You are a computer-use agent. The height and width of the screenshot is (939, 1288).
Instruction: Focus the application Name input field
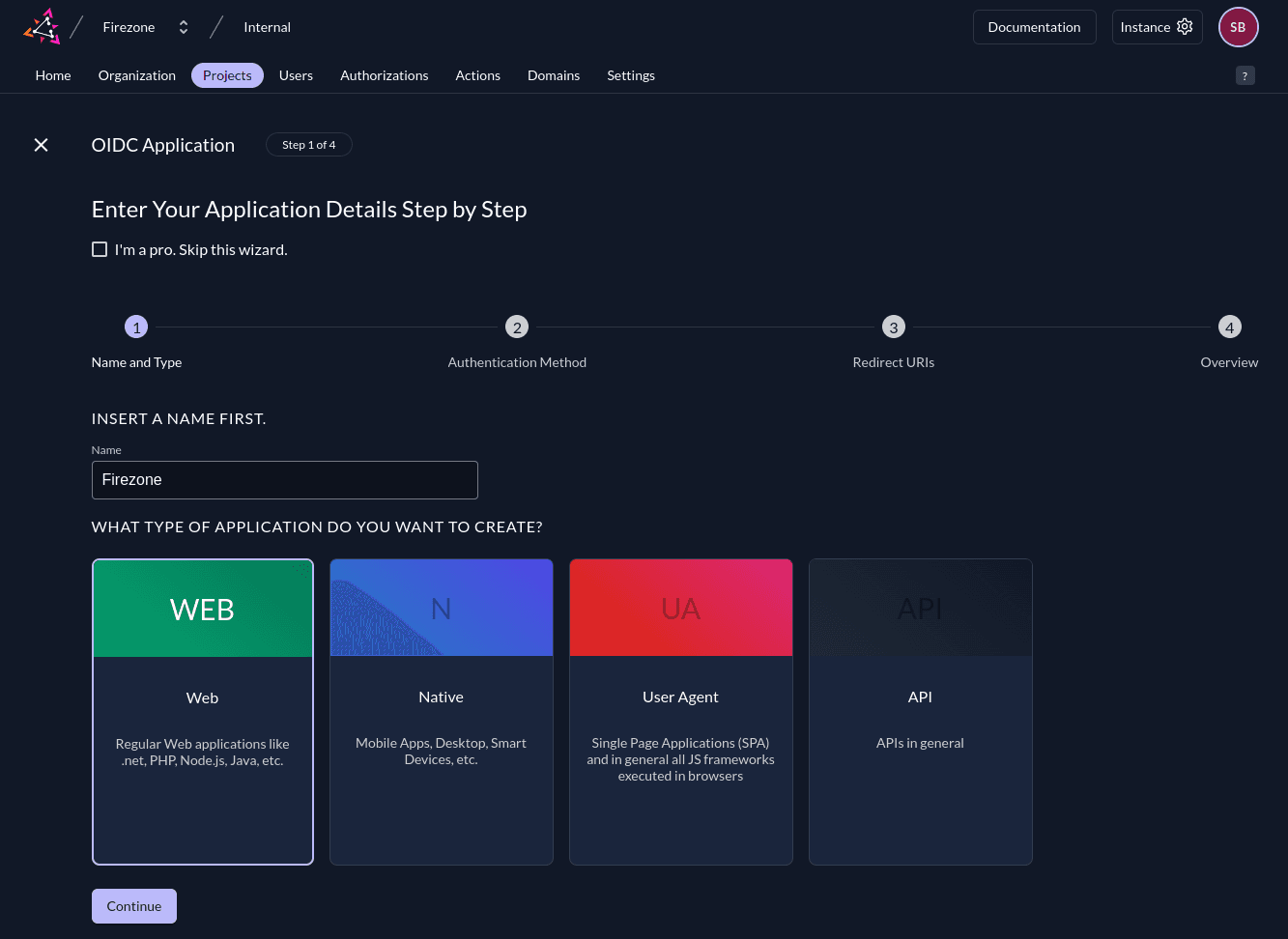pos(284,480)
